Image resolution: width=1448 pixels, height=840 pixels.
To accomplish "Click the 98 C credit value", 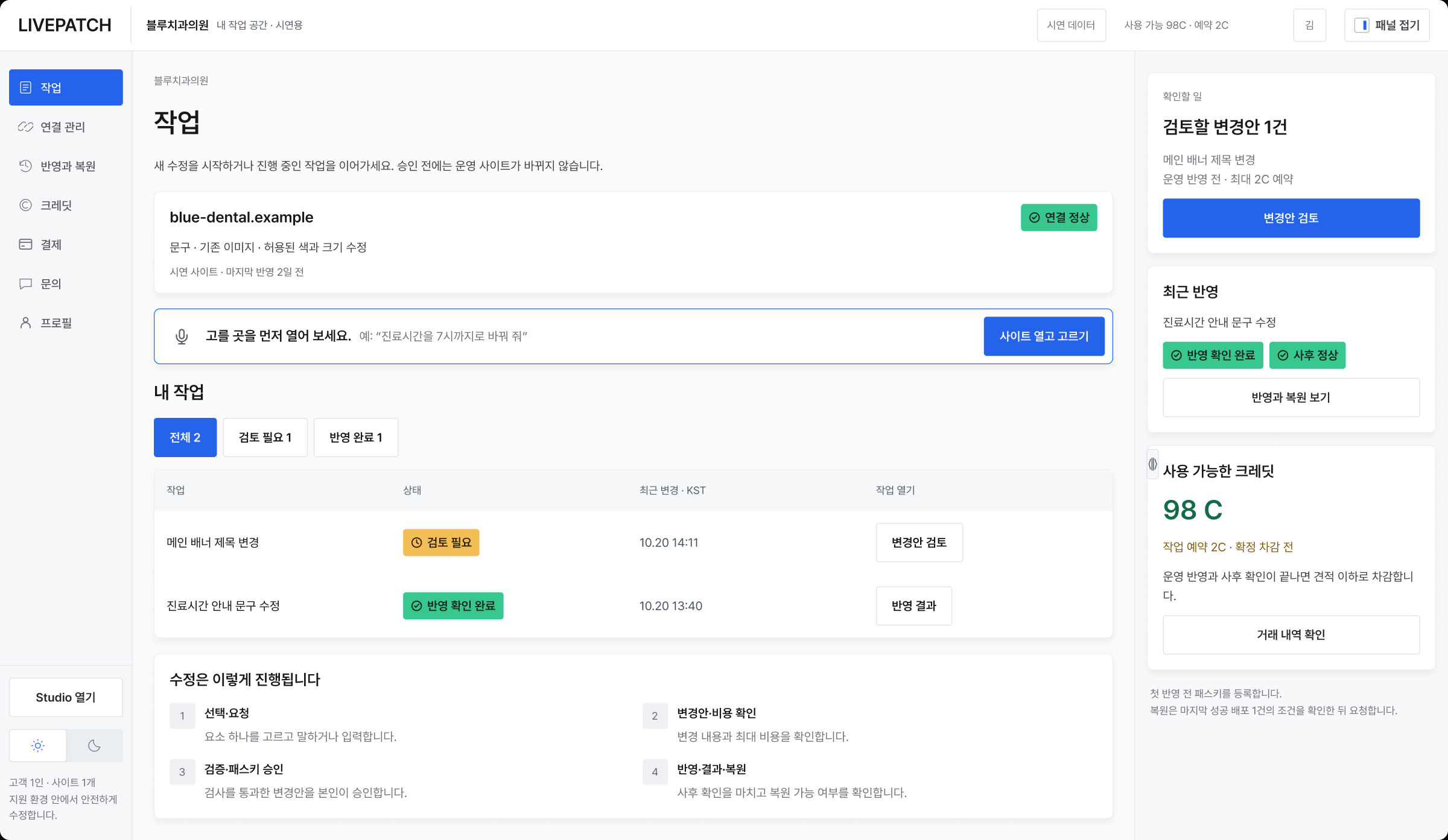I will point(1193,510).
